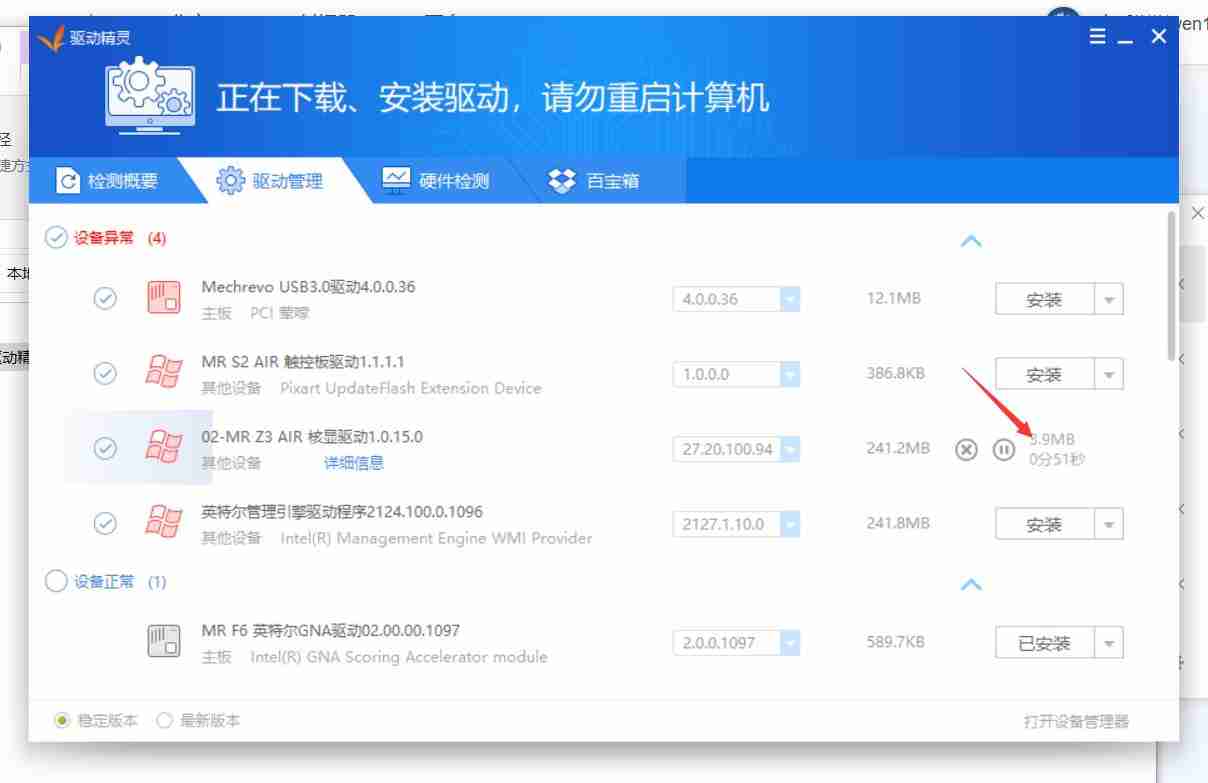The height and width of the screenshot is (783, 1208).
Task: Click 'Pixart UpdateFlash Extension Device' description
Action: tap(411, 388)
